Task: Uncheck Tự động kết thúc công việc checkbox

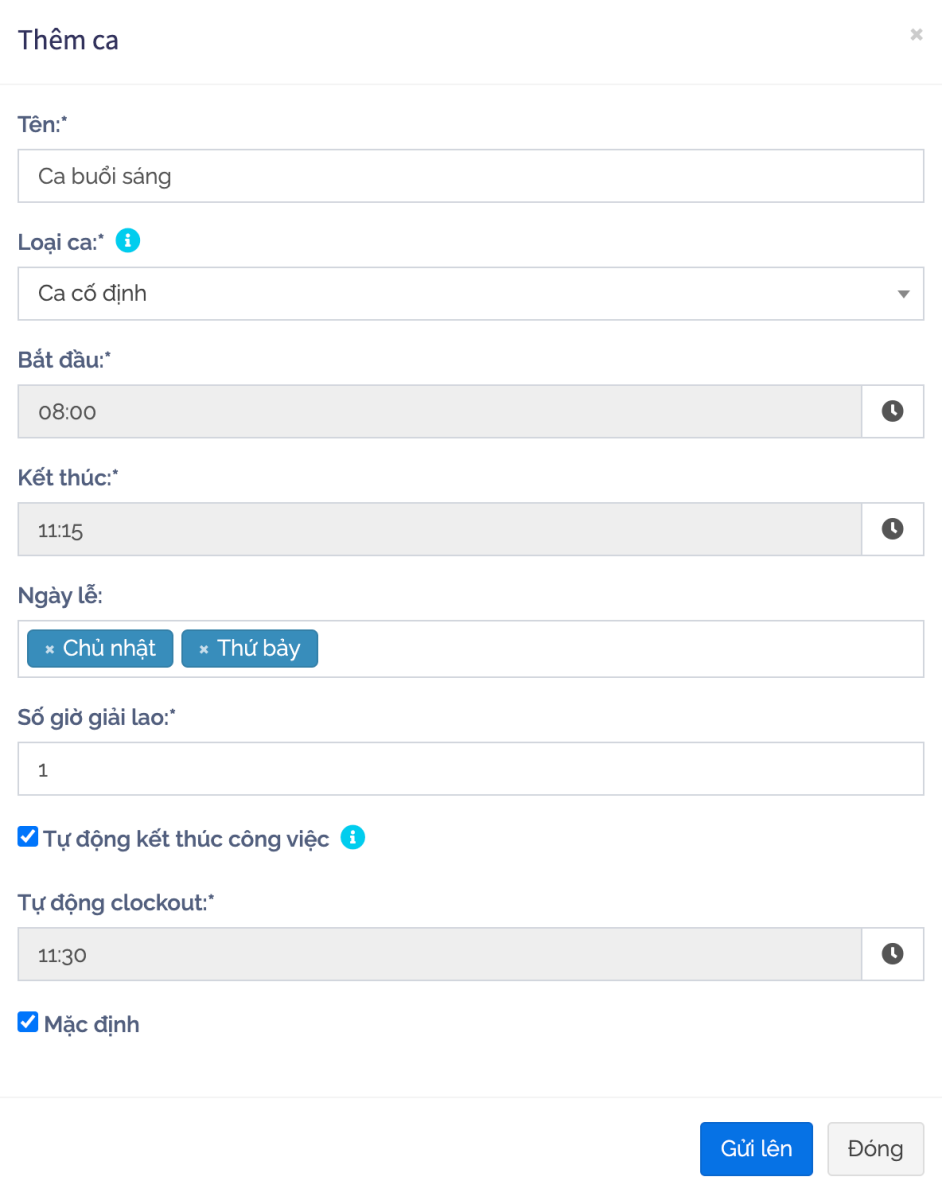Action: [28, 837]
